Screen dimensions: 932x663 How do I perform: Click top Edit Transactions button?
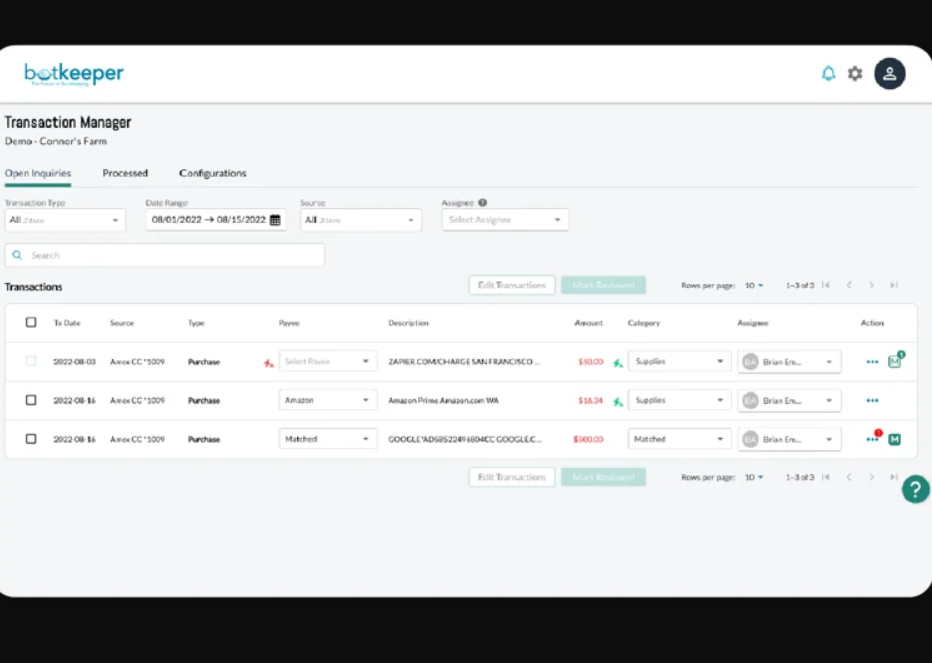pyautogui.click(x=512, y=285)
